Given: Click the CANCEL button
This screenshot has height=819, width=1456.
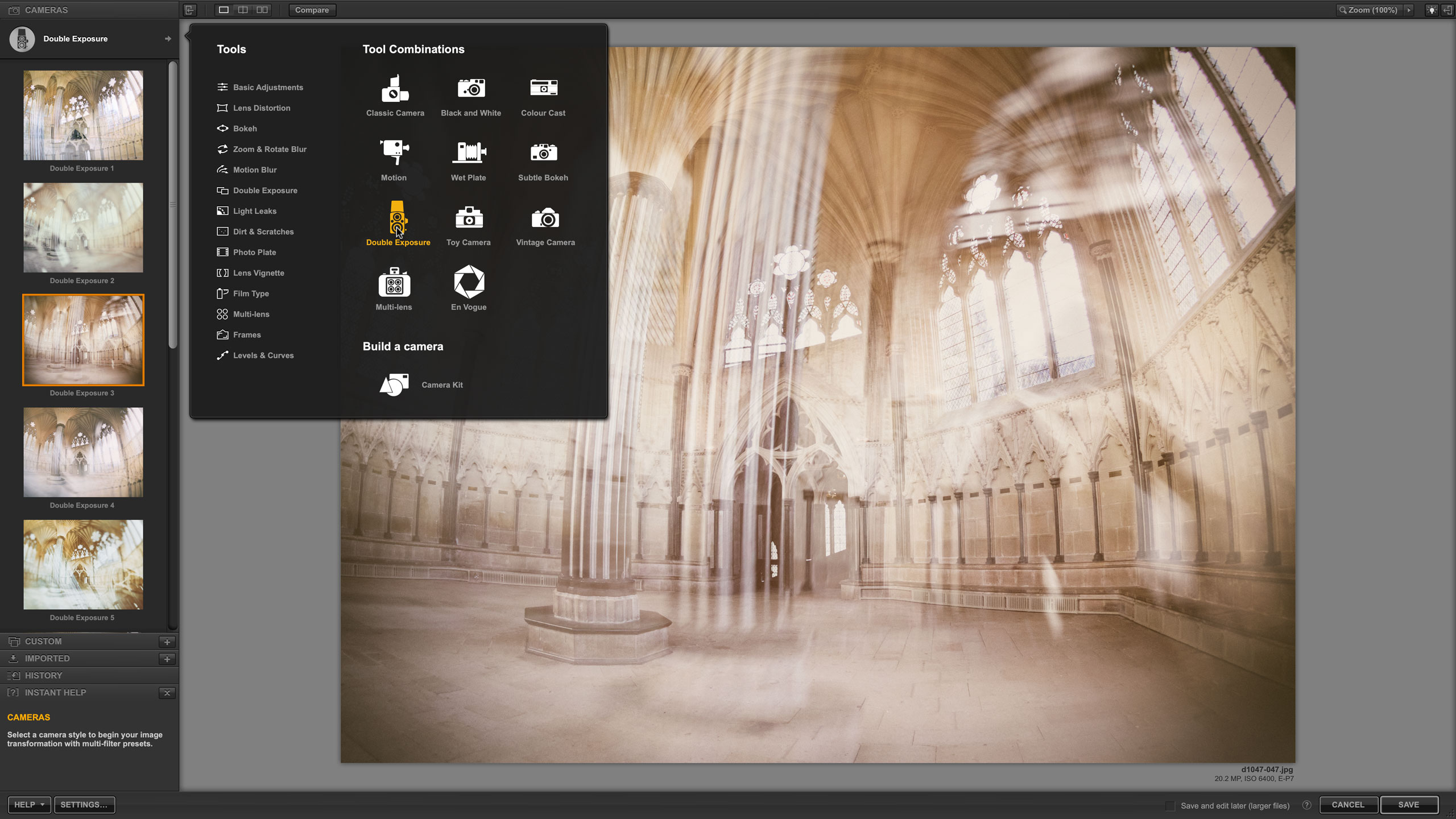Looking at the screenshot, I should [x=1348, y=805].
